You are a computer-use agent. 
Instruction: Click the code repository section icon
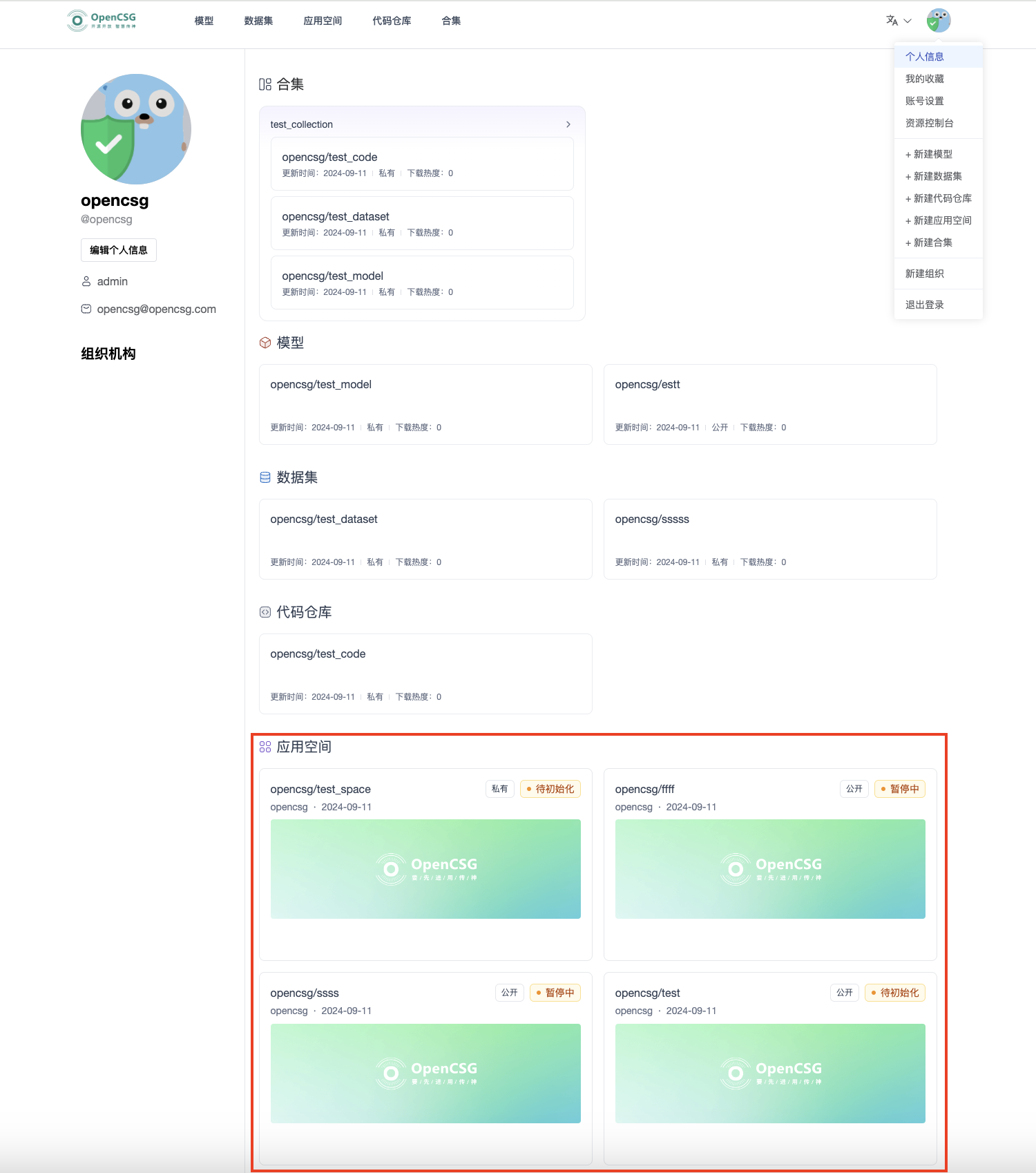[x=265, y=612]
